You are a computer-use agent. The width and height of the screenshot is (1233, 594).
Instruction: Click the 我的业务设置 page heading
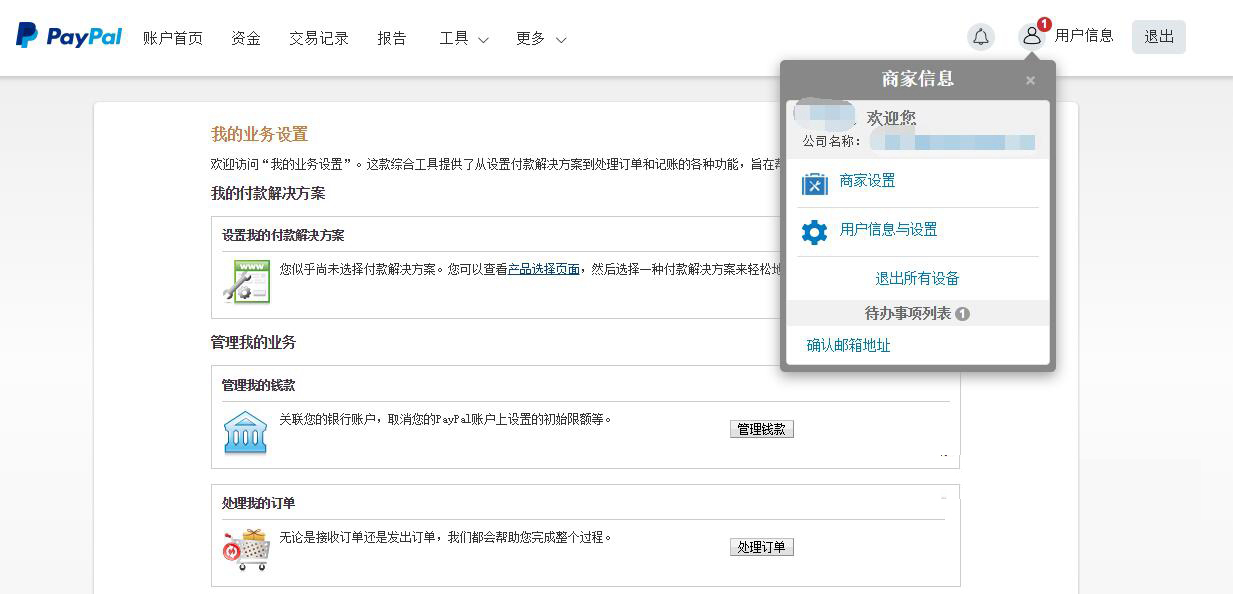point(259,134)
